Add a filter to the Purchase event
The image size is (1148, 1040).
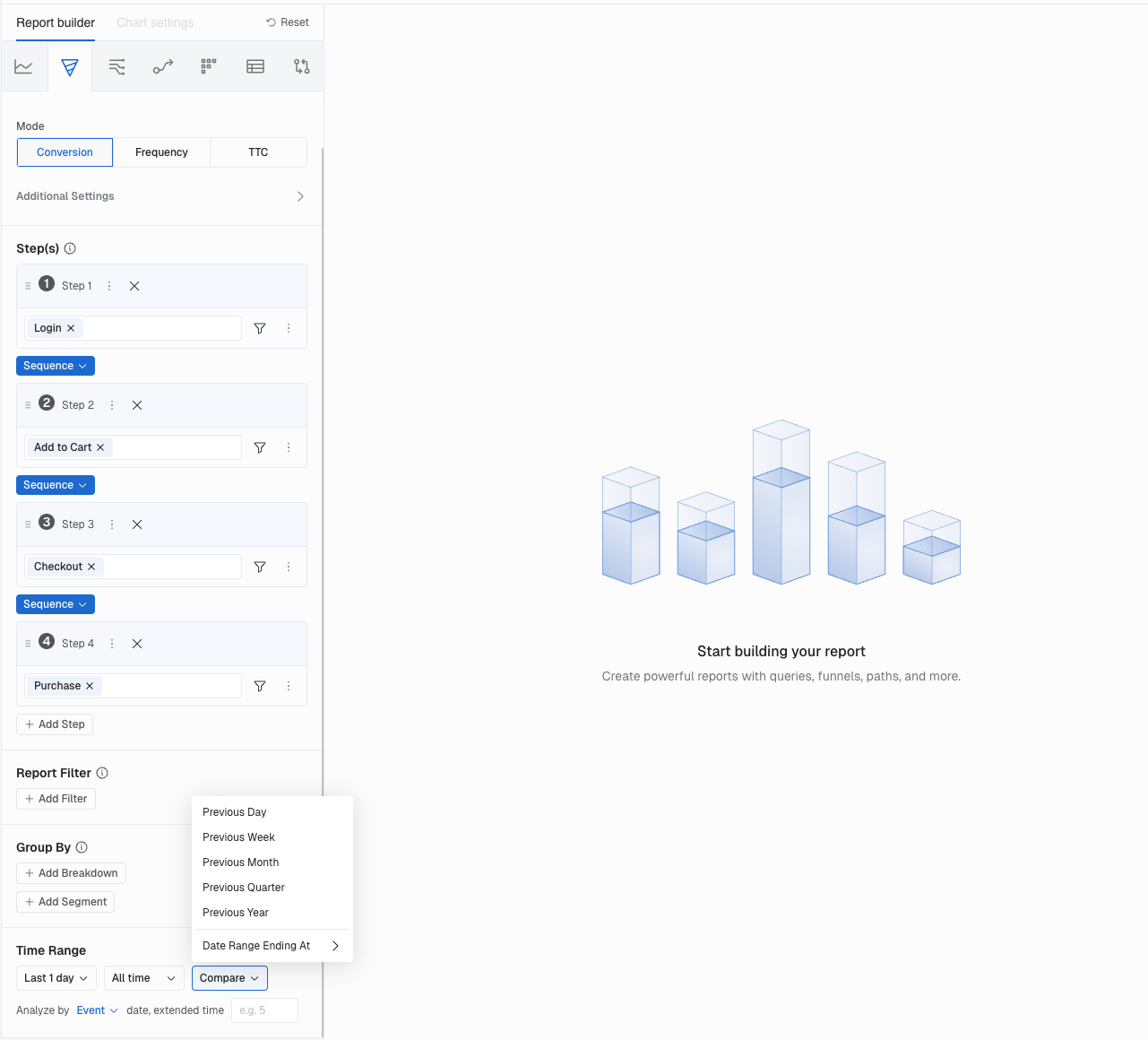click(260, 686)
